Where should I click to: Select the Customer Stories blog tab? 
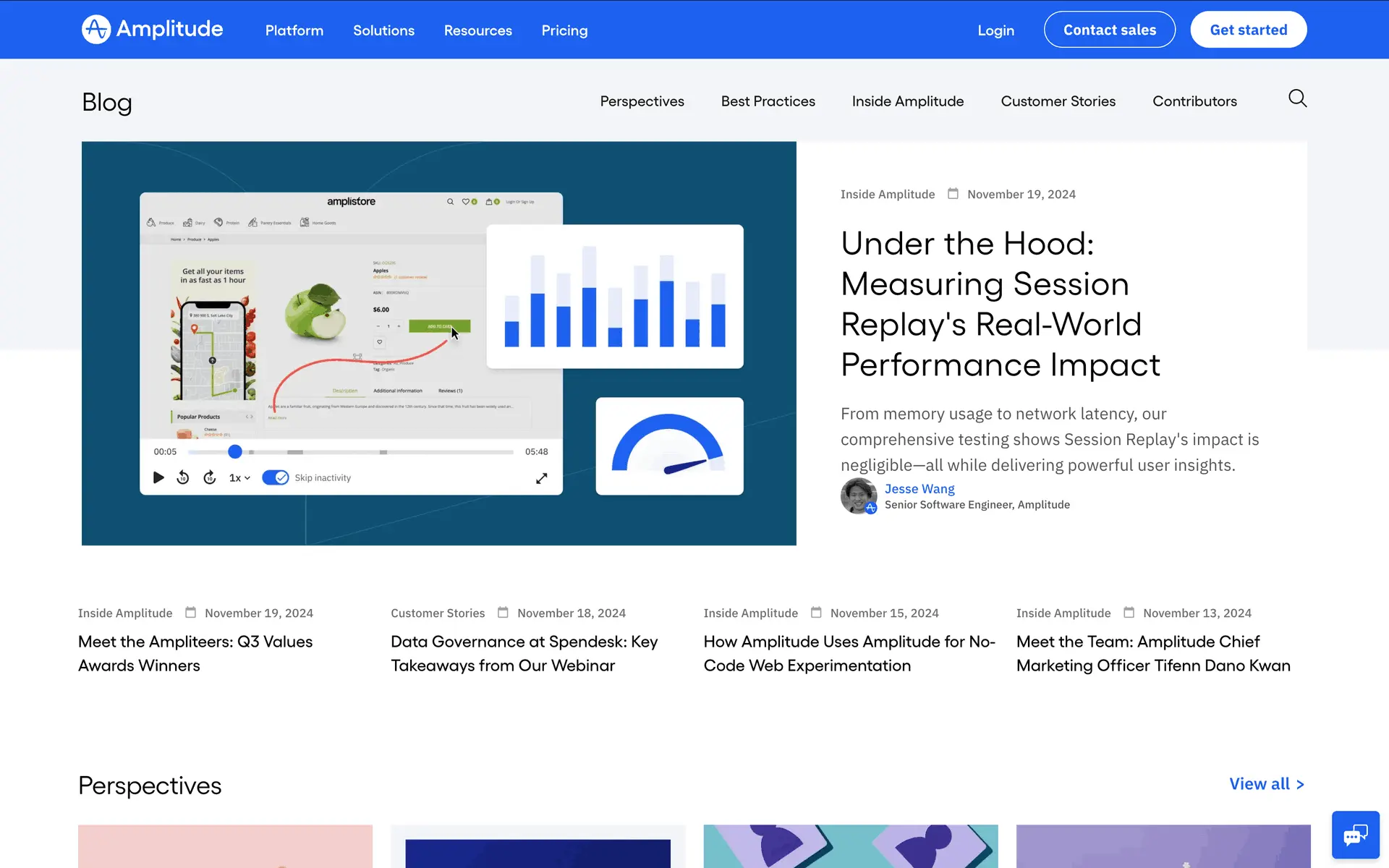coord(1058,101)
